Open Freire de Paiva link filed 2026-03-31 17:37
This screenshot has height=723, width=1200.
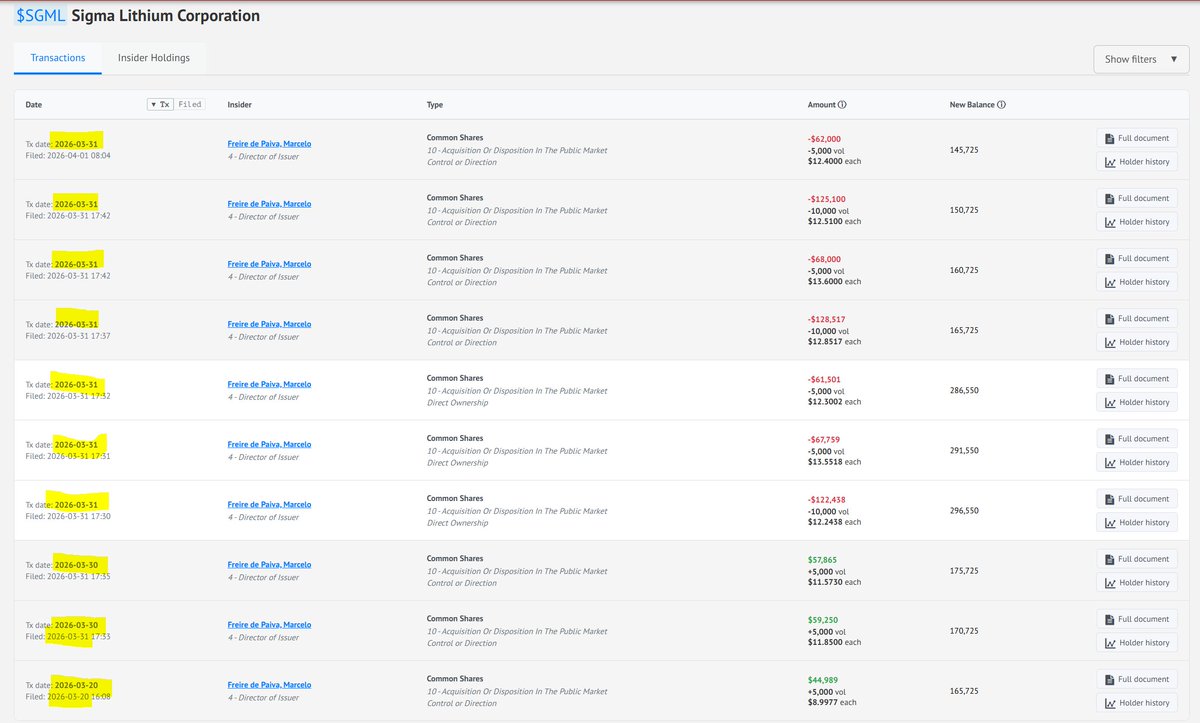269,324
